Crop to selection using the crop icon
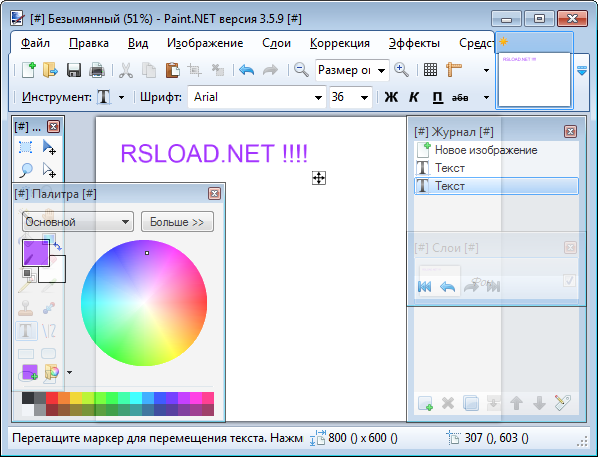The height and width of the screenshot is (457, 598). [195, 70]
